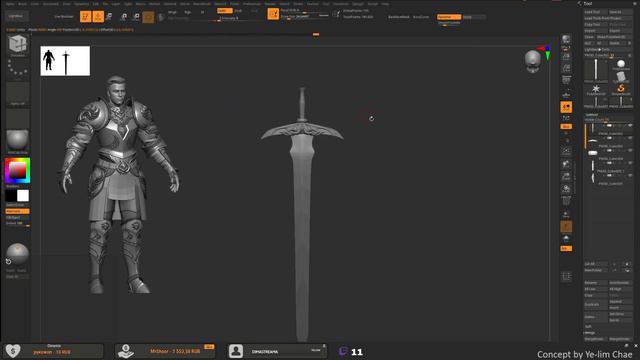Toggle visibility eye of first subtool
The image size is (640, 360).
coord(630,126)
